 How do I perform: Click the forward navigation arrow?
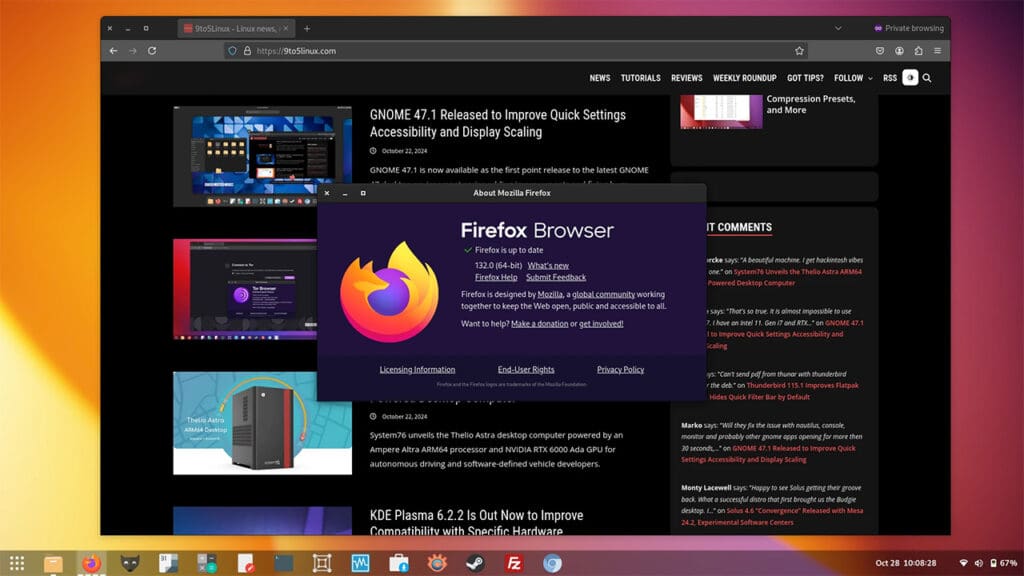pyautogui.click(x=133, y=50)
